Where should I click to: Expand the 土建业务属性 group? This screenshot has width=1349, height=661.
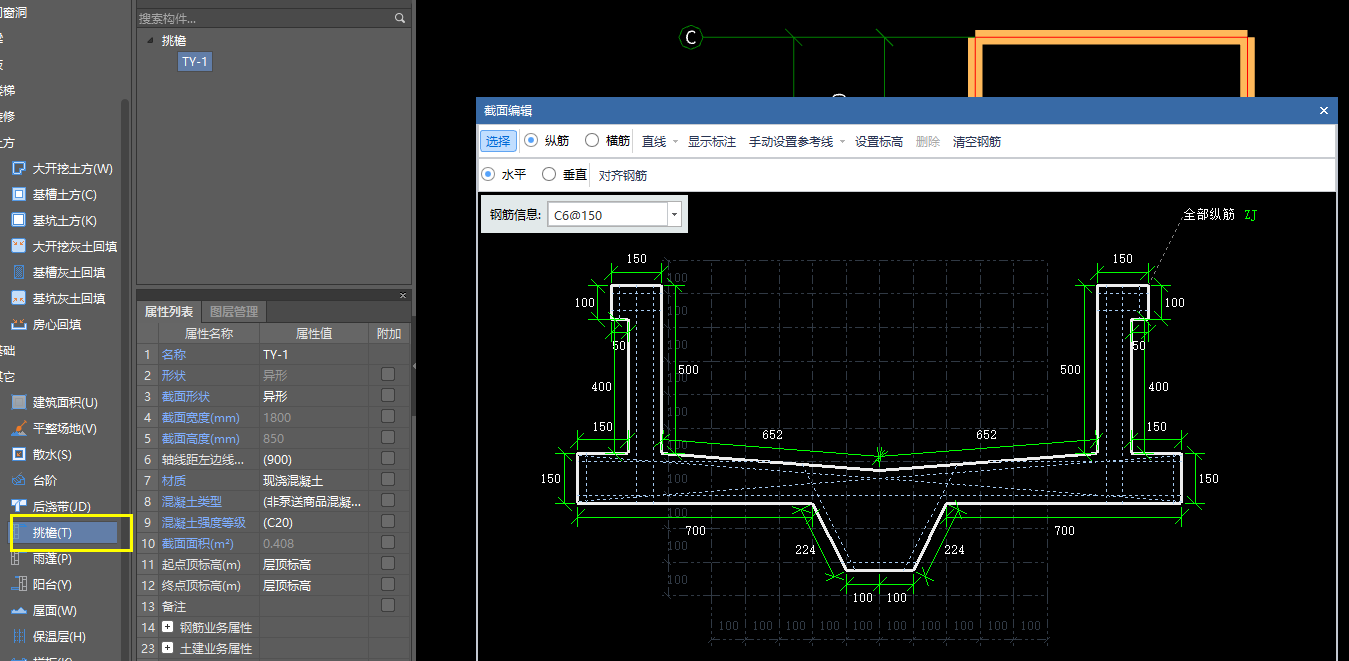167,649
